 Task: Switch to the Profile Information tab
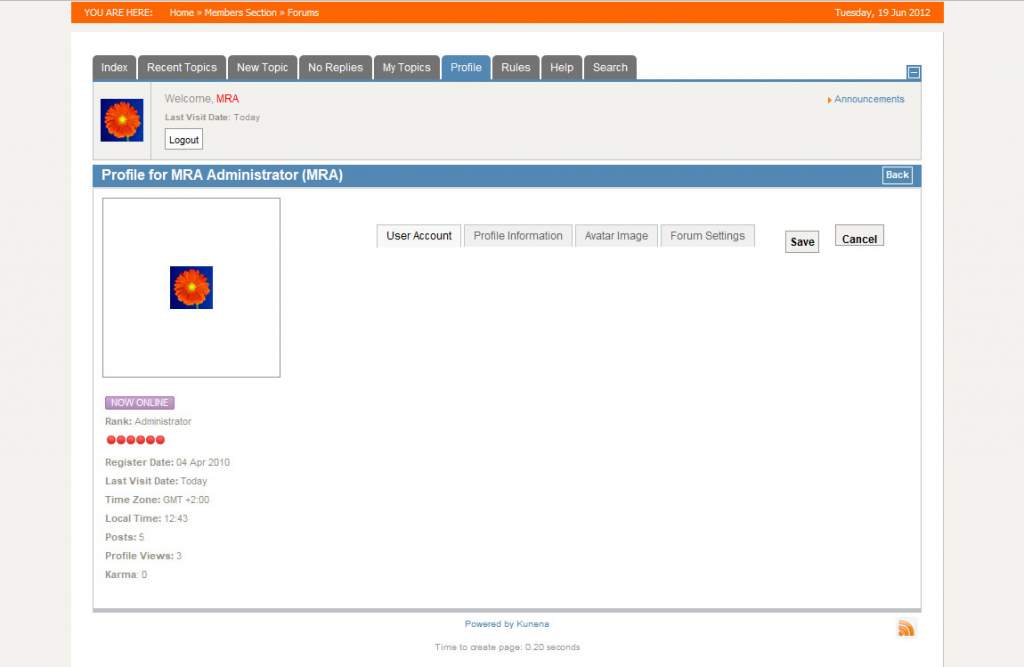(518, 236)
